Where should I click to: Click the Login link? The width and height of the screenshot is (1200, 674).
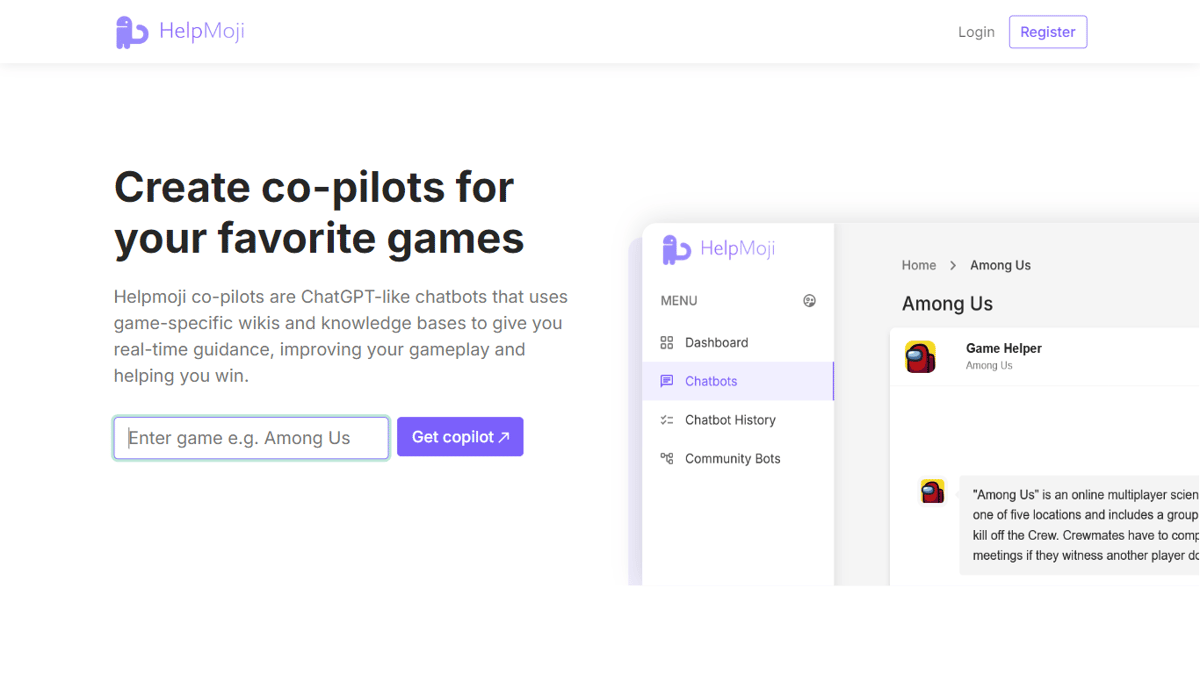click(x=976, y=32)
